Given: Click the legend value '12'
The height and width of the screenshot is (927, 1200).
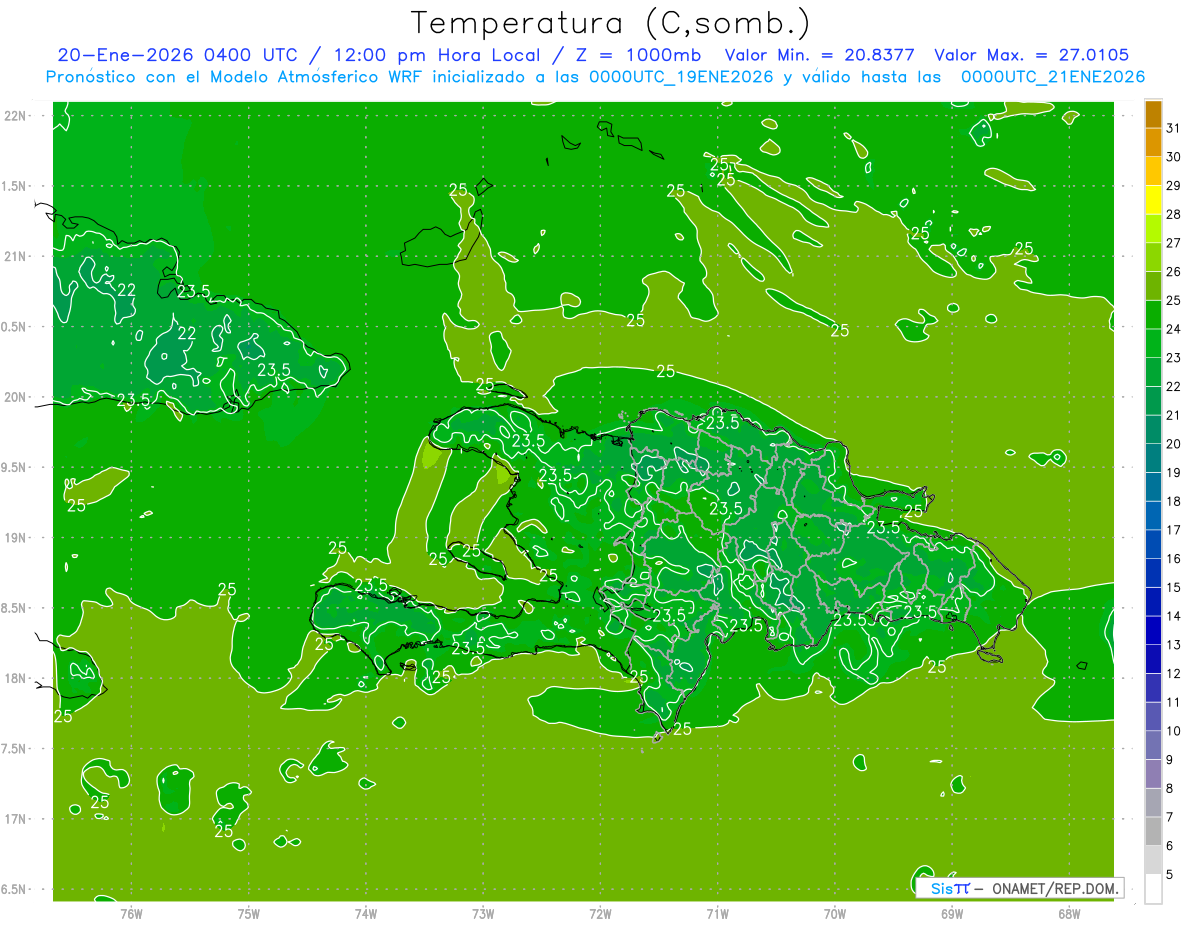Looking at the screenshot, I should (x=1173, y=673).
